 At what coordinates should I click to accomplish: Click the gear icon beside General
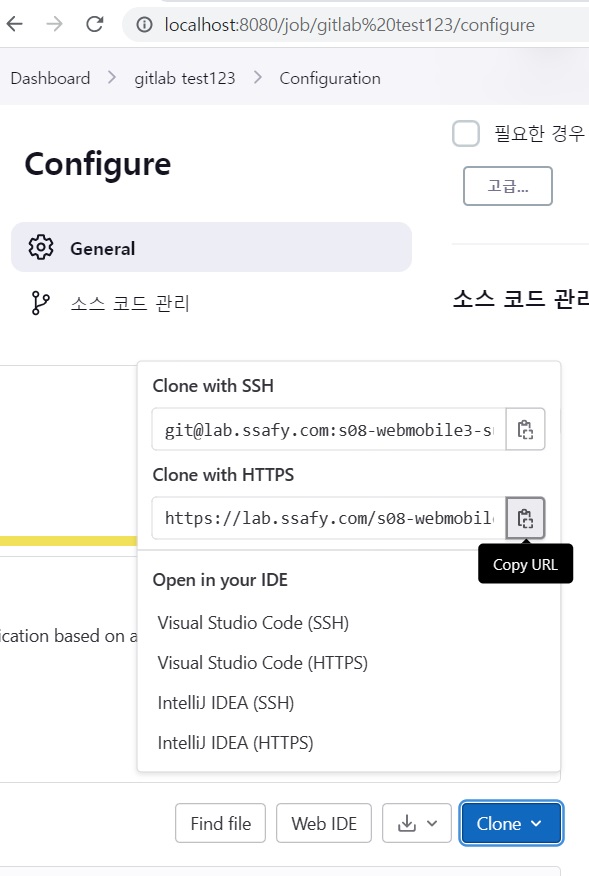coord(41,247)
